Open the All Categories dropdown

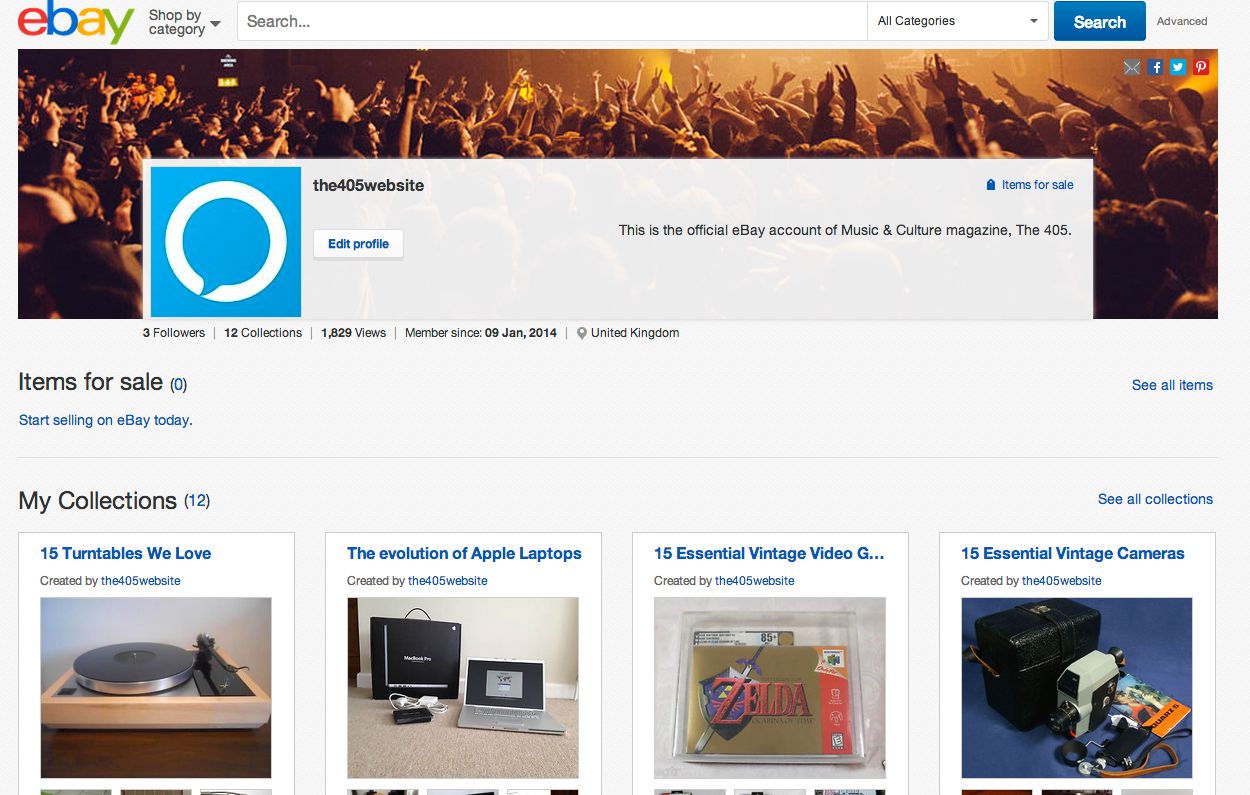pos(958,21)
